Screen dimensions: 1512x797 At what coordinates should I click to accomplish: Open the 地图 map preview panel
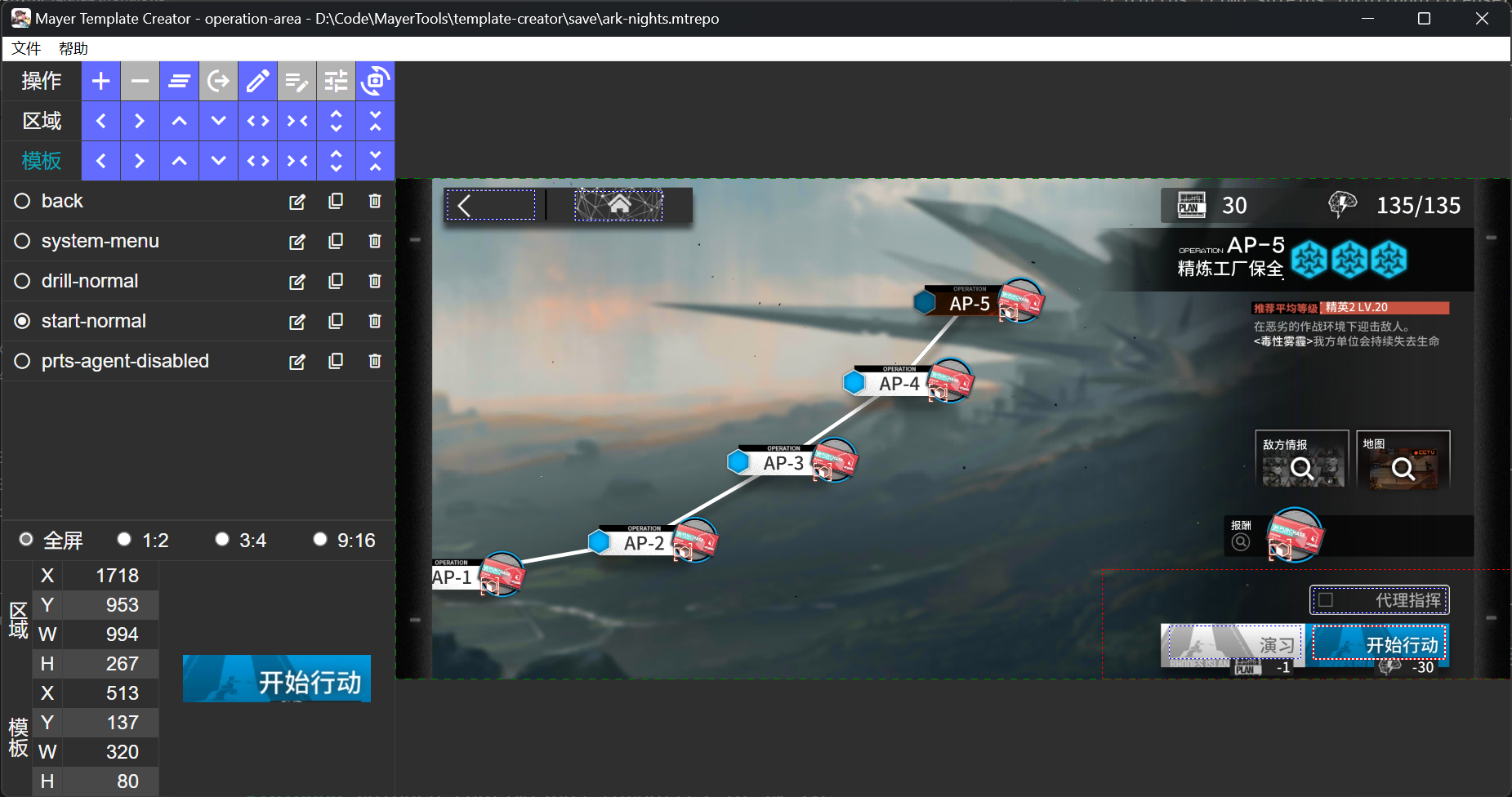[x=1403, y=460]
